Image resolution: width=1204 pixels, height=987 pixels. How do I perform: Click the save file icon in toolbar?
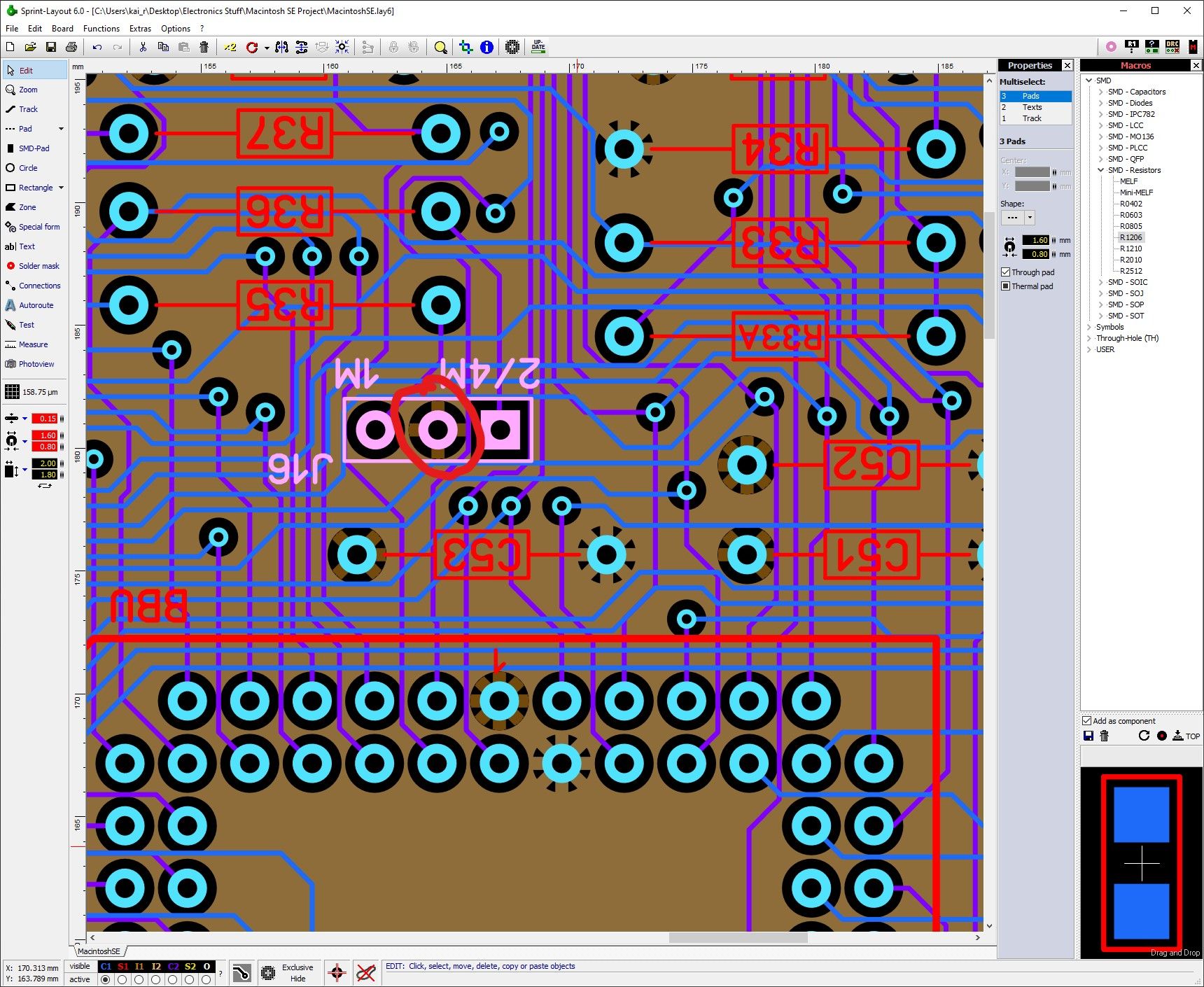51,47
